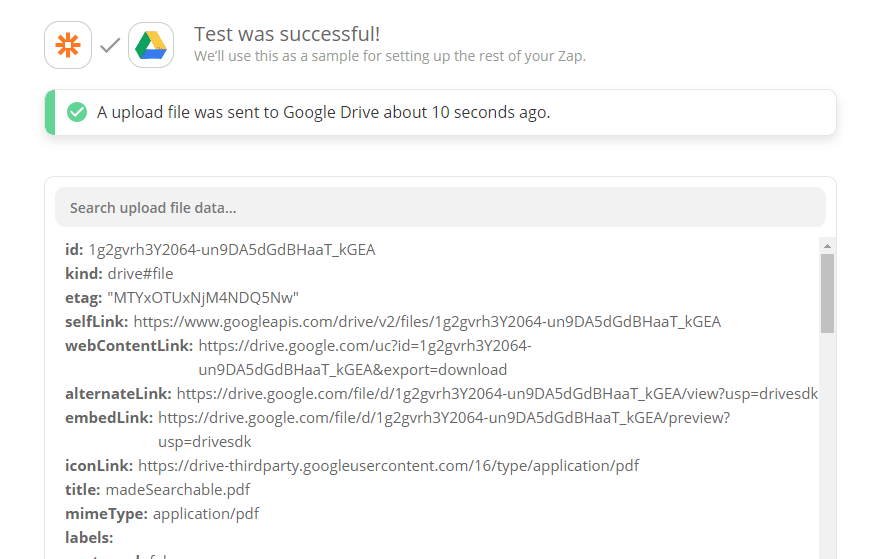Click the green success check circle icon

point(77,112)
